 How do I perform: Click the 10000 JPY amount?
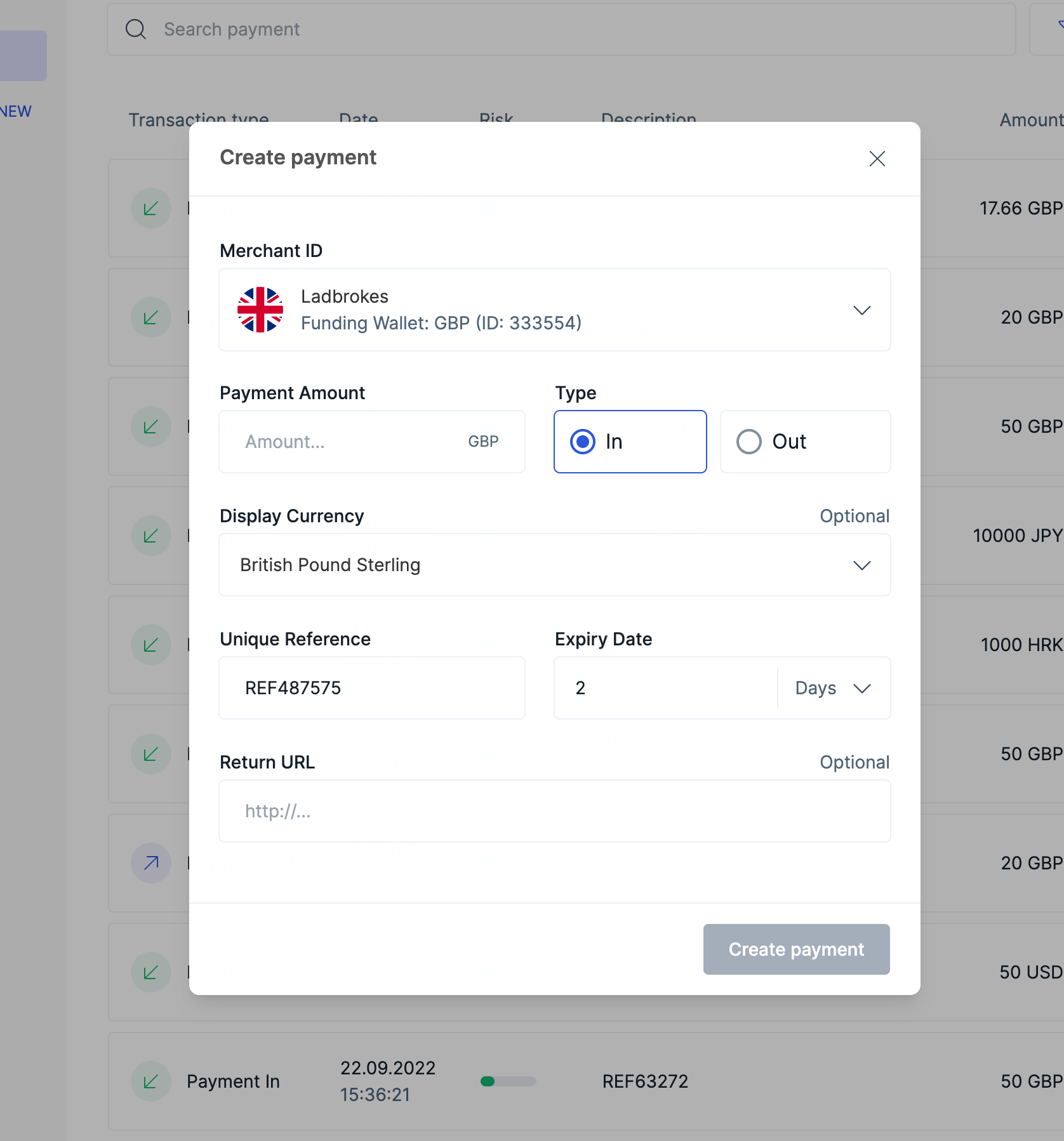pyautogui.click(x=1018, y=536)
